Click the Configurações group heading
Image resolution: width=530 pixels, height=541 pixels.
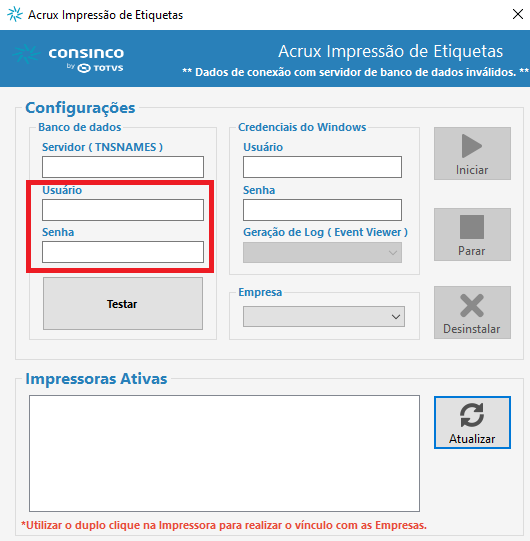coord(80,108)
